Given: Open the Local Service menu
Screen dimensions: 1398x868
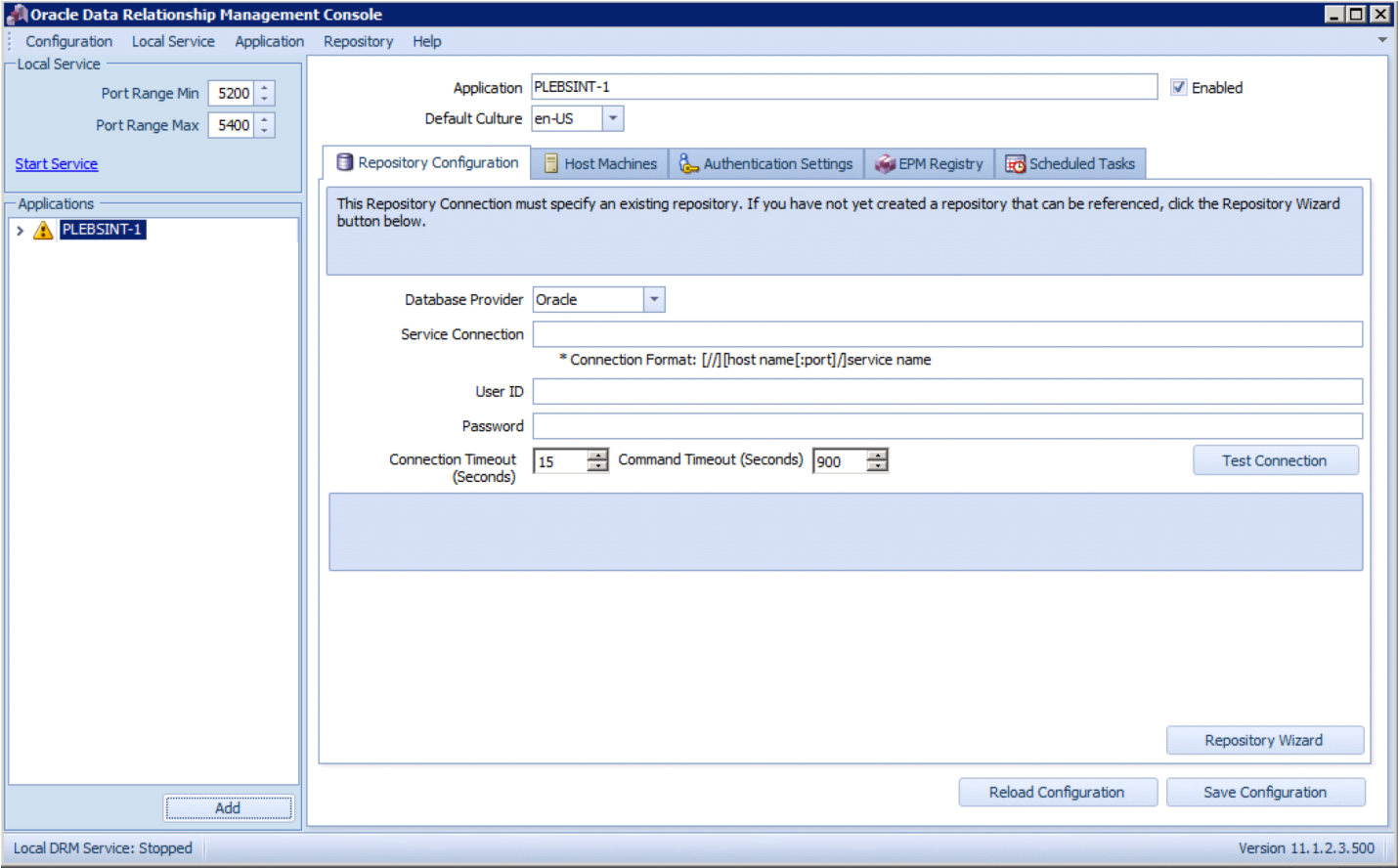Looking at the screenshot, I should (x=173, y=41).
